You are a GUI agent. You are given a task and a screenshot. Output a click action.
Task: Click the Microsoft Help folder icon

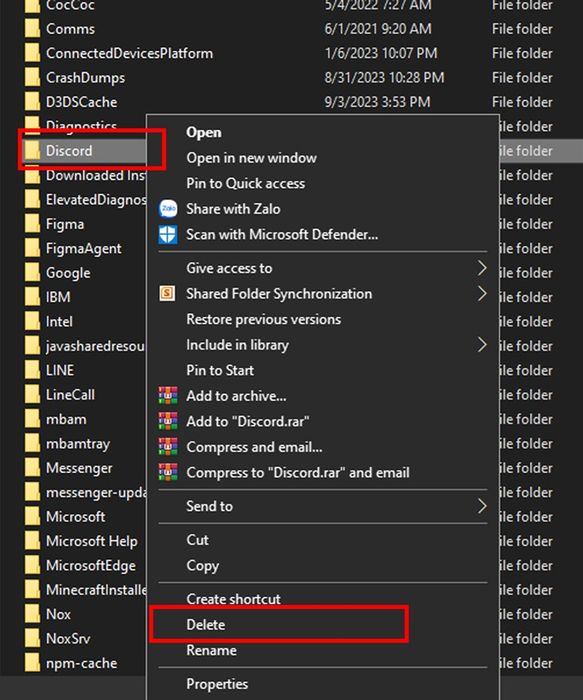[32, 541]
